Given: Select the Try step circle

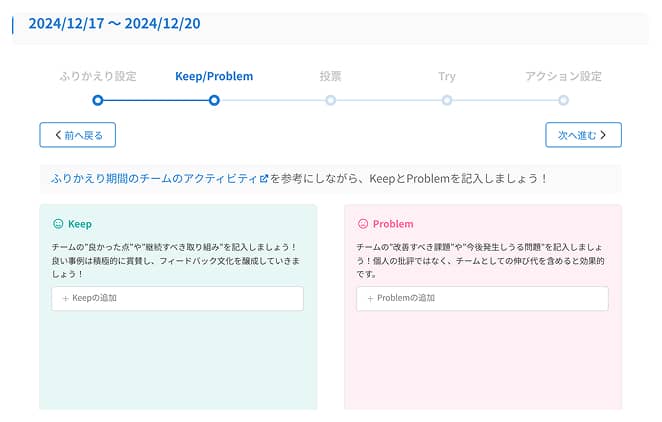Looking at the screenshot, I should point(447,100).
